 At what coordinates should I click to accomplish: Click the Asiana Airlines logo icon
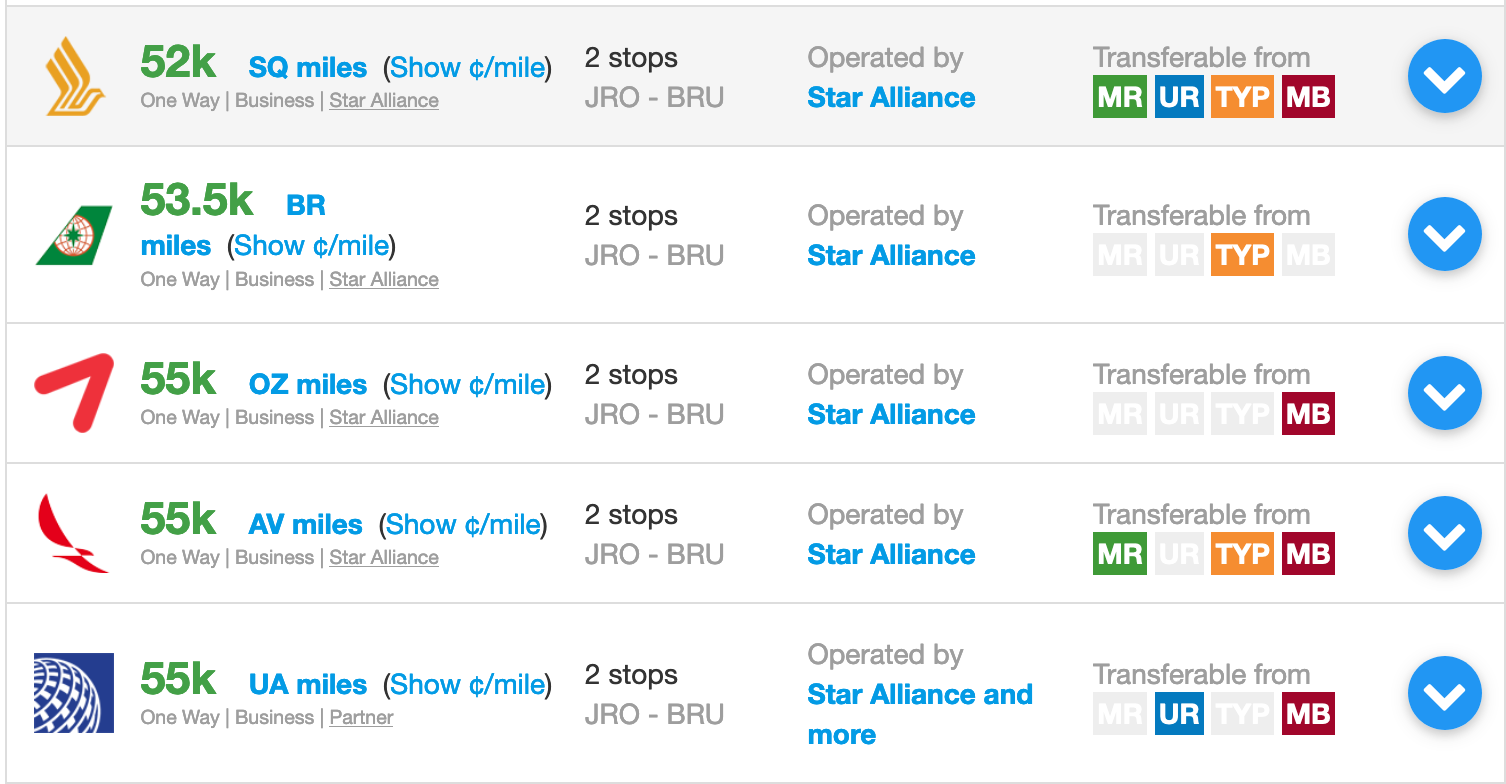74,393
